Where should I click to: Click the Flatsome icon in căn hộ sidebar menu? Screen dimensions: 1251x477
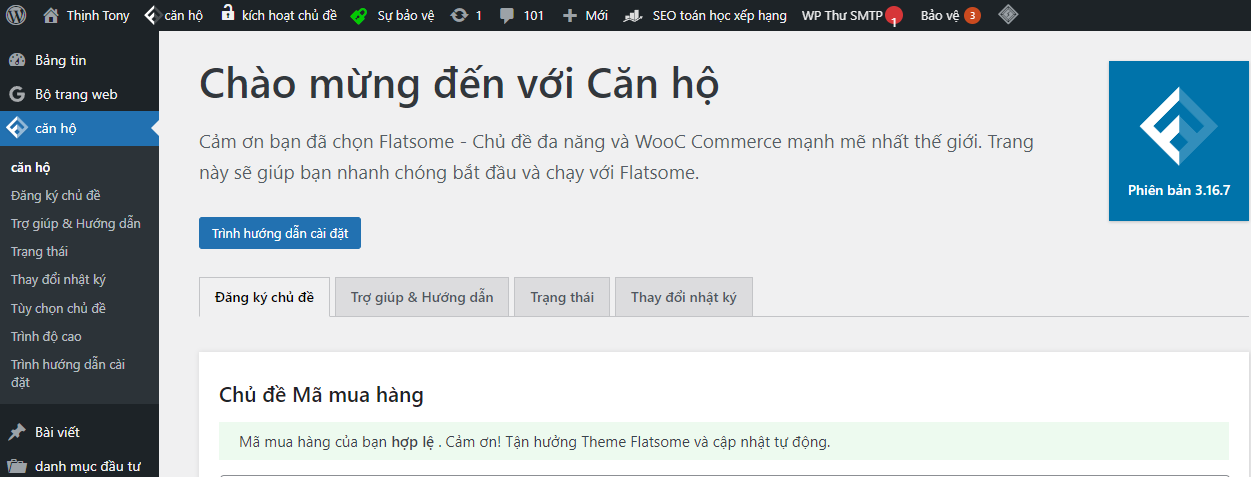click(x=16, y=128)
